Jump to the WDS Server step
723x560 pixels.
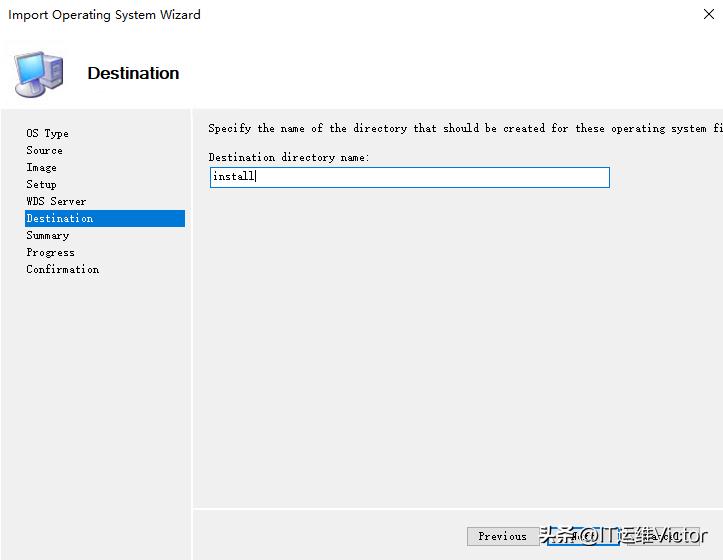coord(56,202)
